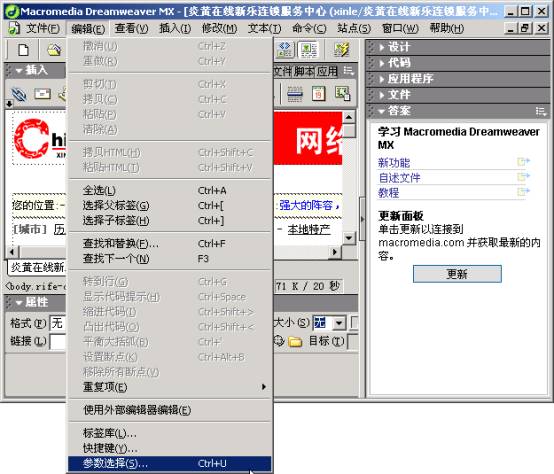The height and width of the screenshot is (474, 554).
Task: Choose 选择父标签 from the Edit menu
Action: pyautogui.click(x=170, y=206)
